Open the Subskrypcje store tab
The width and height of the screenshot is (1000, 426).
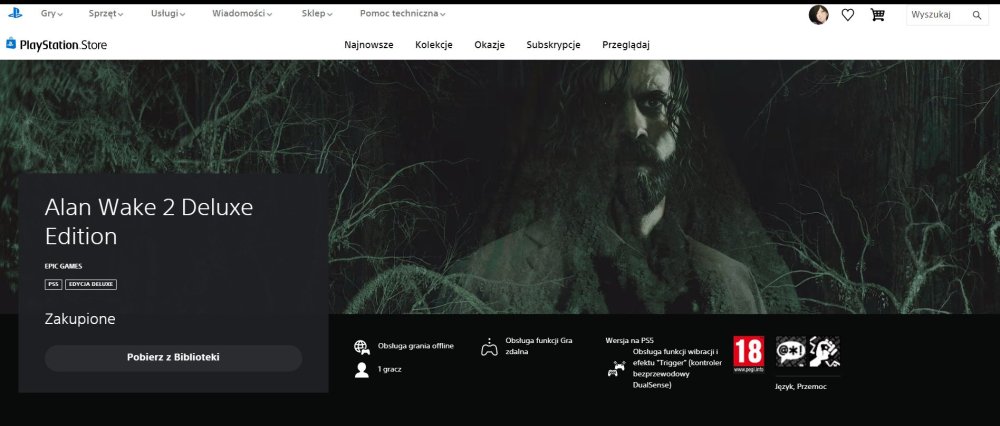coord(553,45)
